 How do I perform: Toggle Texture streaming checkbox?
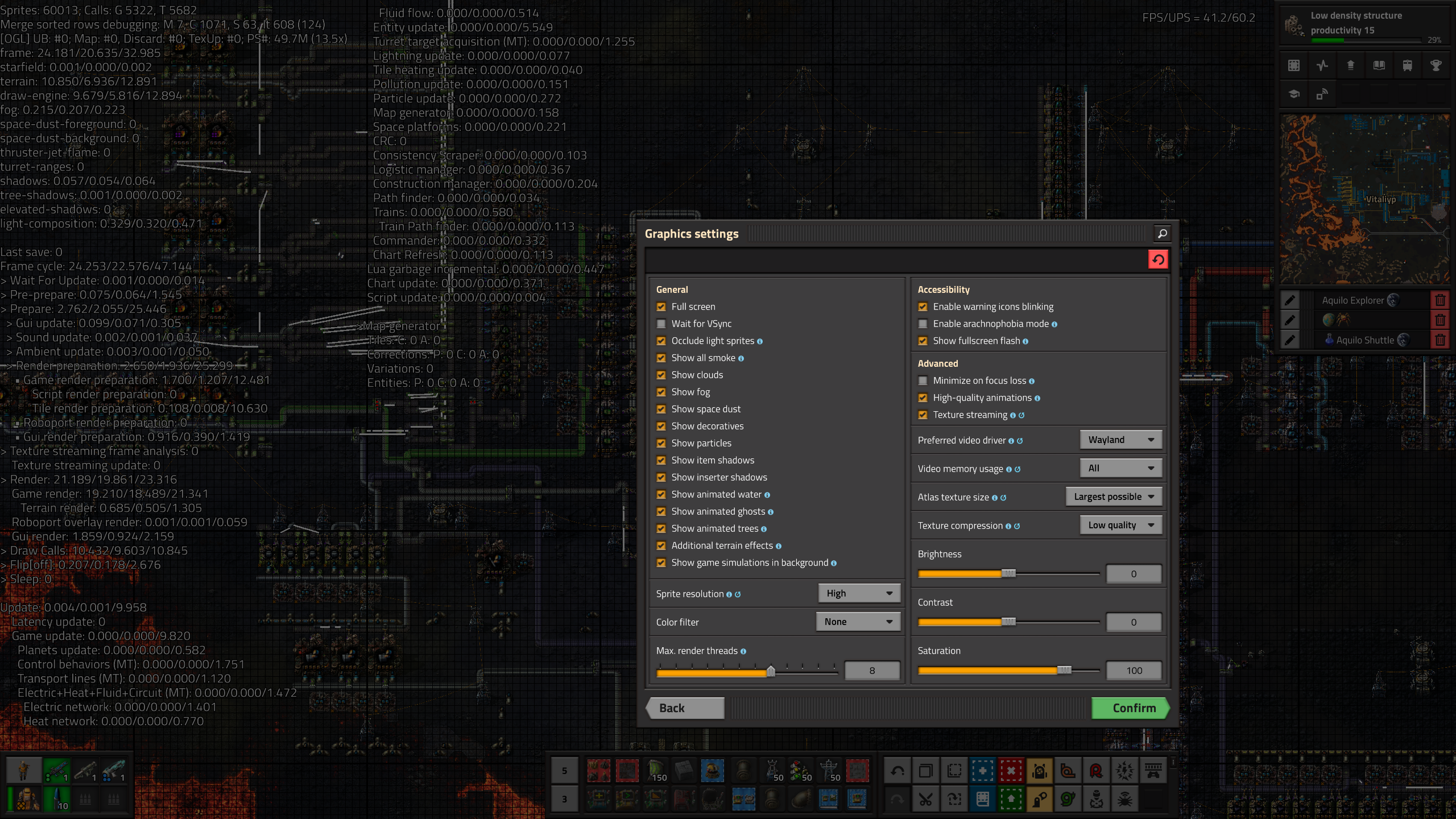pyautogui.click(x=923, y=415)
